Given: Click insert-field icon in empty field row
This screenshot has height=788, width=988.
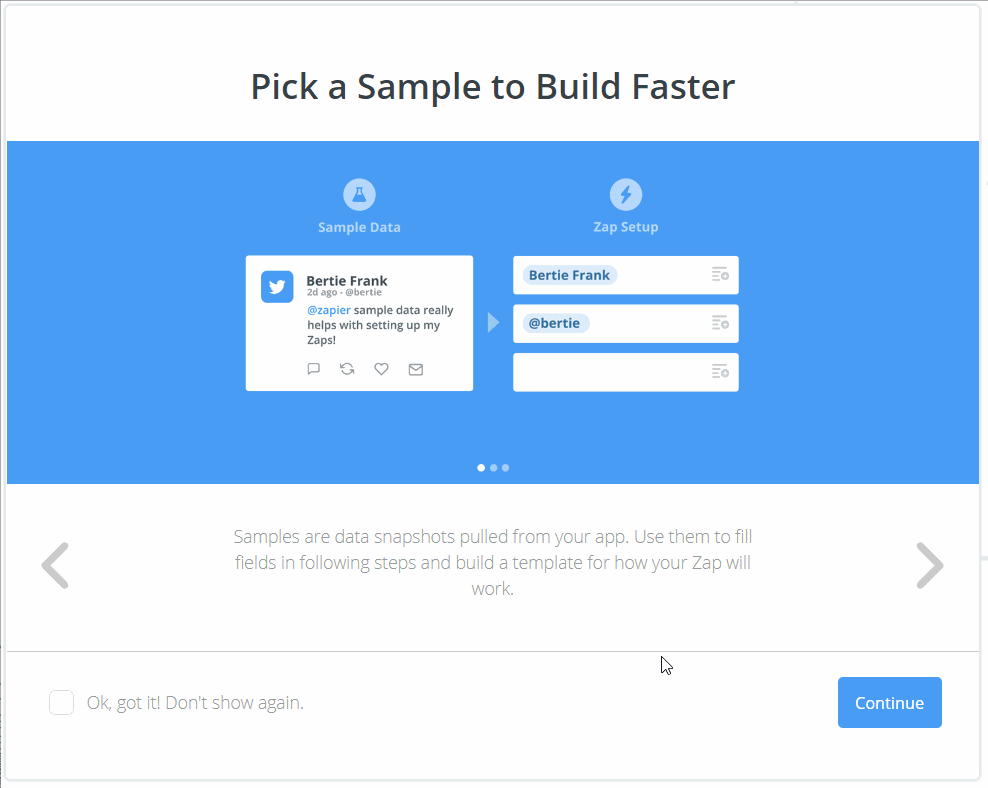Looking at the screenshot, I should click(720, 372).
